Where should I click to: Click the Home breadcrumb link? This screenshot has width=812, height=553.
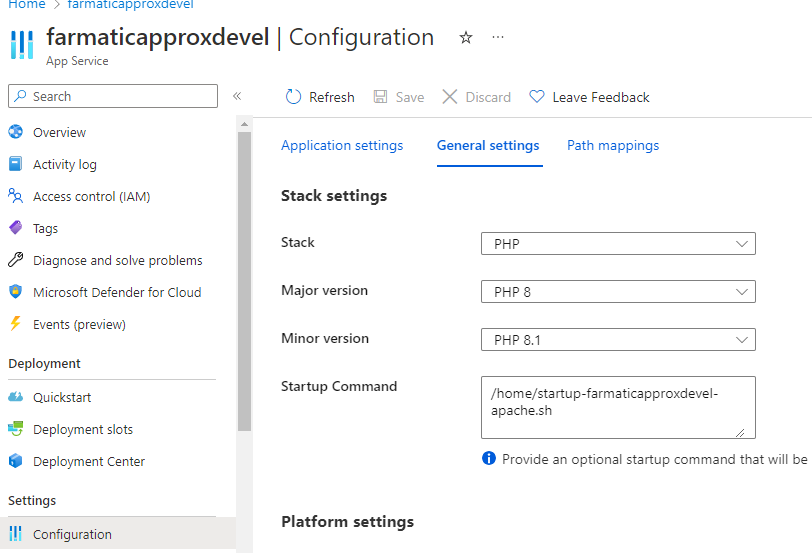27,5
